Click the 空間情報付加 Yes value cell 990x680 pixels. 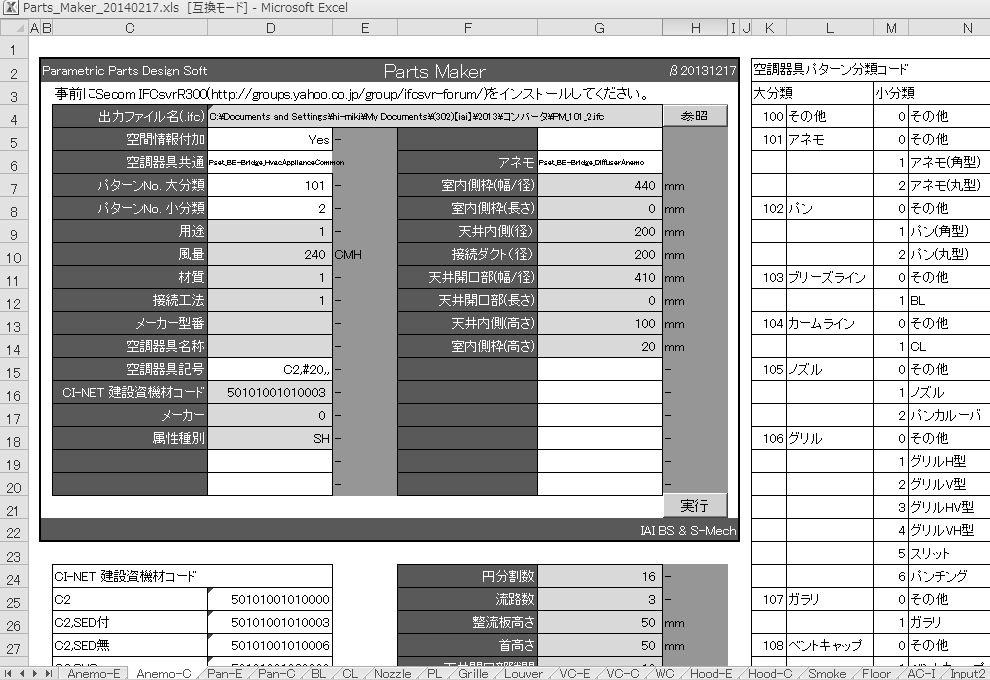click(269, 140)
